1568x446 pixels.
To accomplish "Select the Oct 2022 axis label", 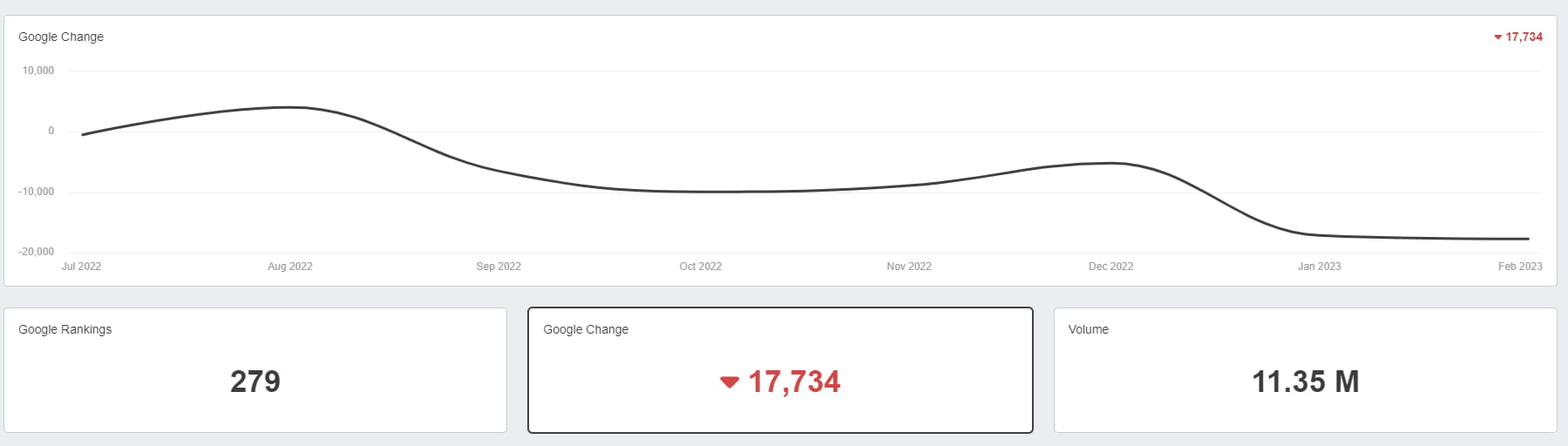I will [700, 267].
